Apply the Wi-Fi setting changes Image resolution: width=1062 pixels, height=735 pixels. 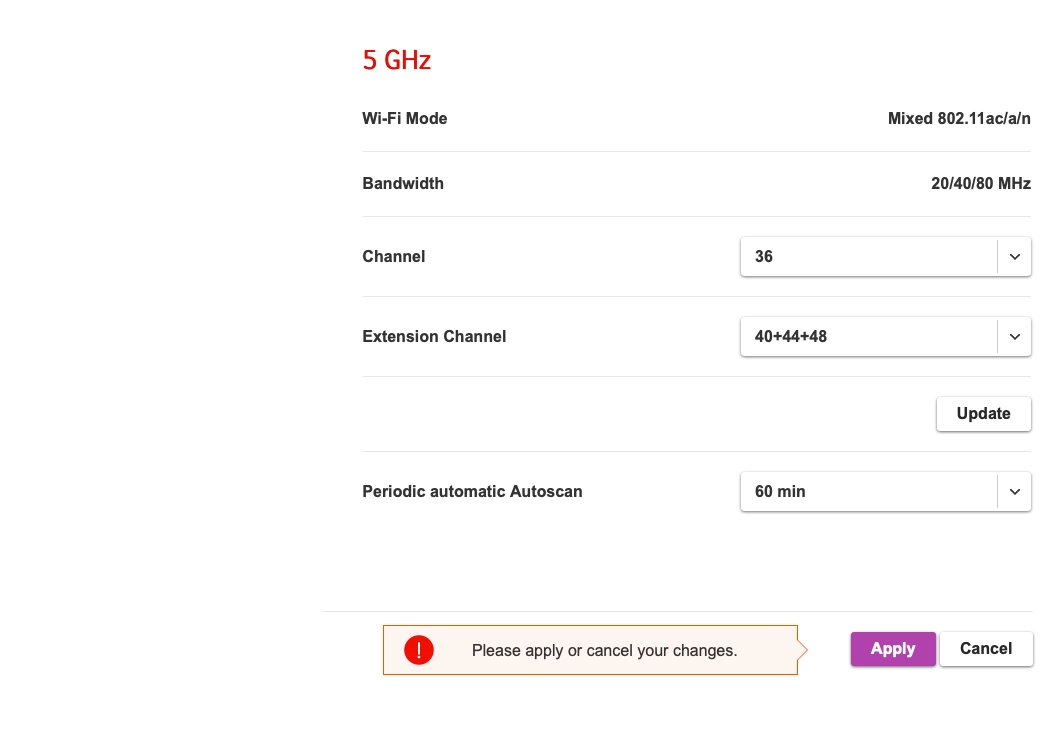pyautogui.click(x=893, y=649)
